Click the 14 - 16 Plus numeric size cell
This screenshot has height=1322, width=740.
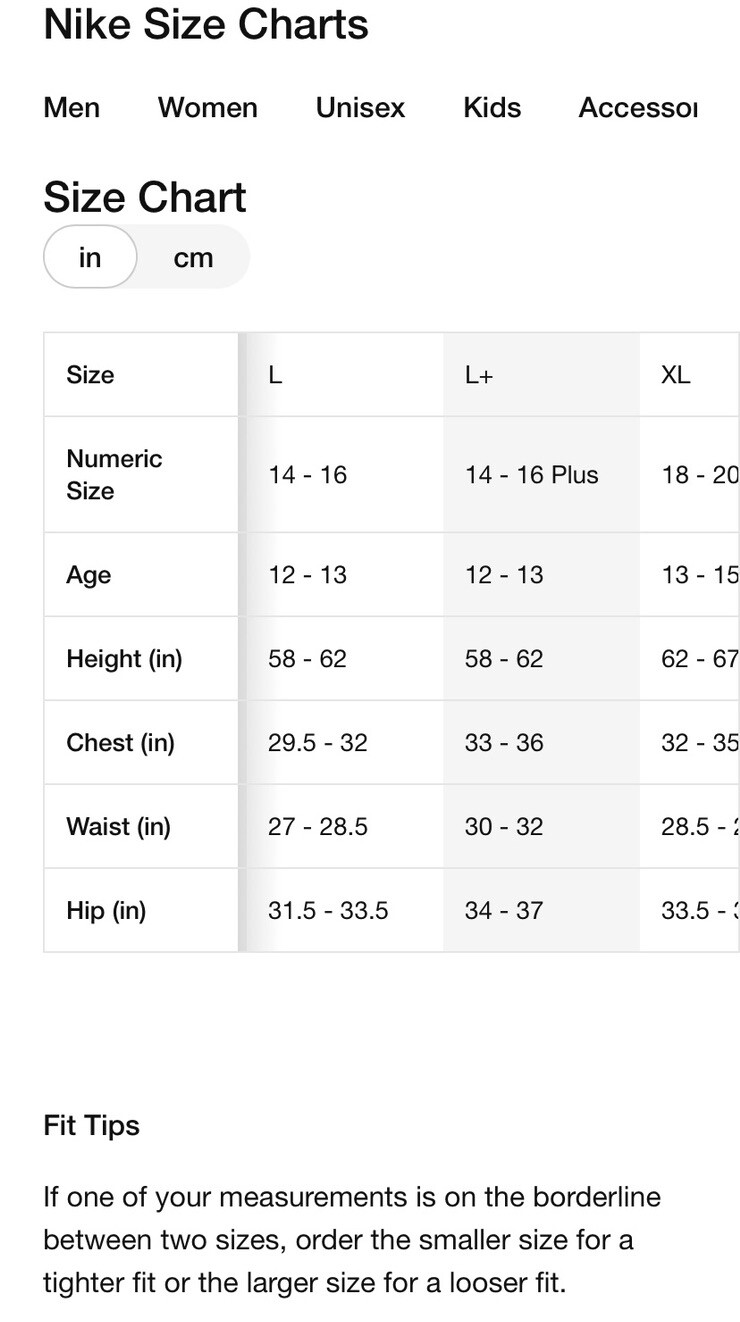point(531,474)
